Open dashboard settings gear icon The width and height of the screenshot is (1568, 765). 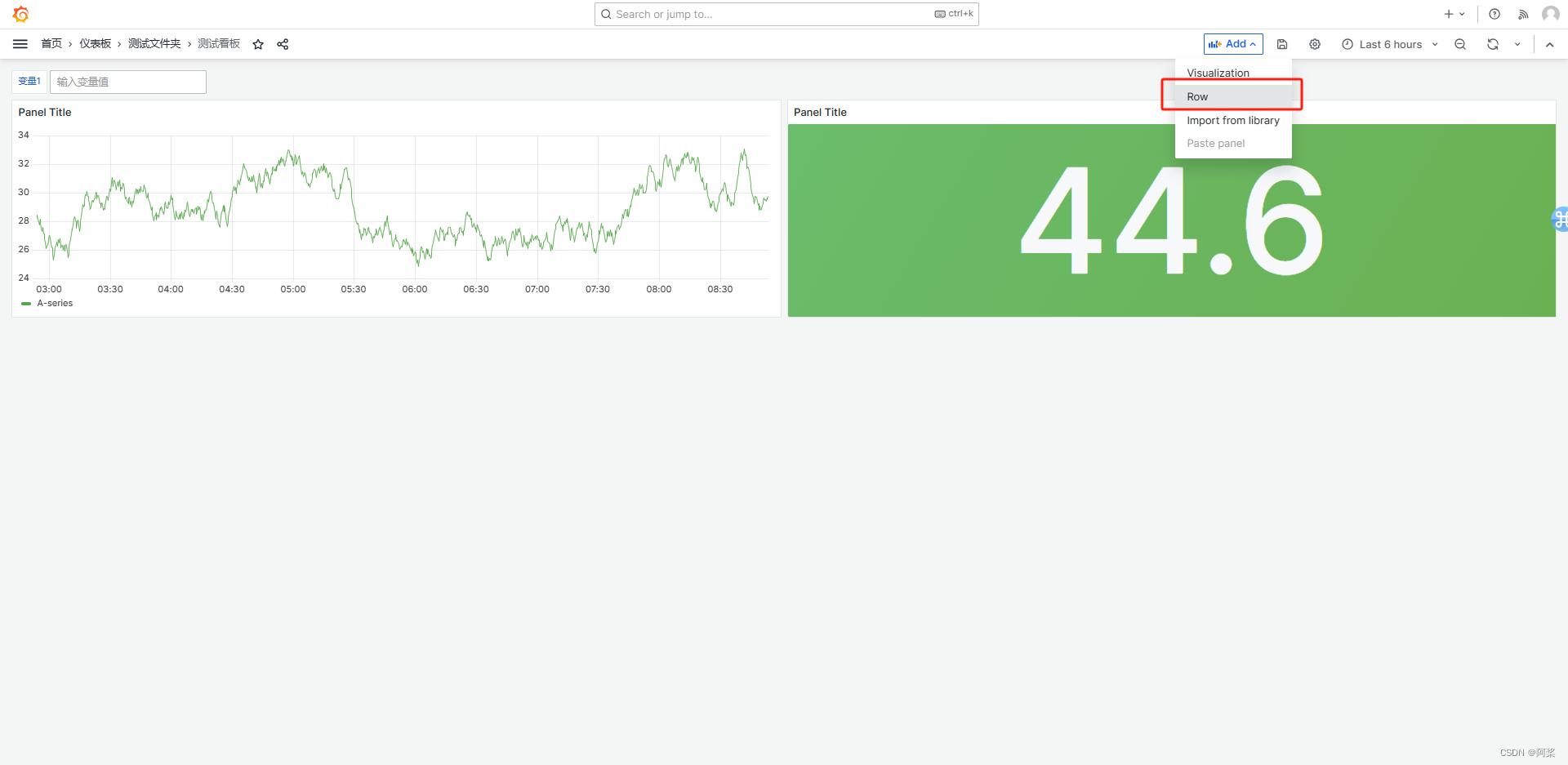click(1315, 44)
